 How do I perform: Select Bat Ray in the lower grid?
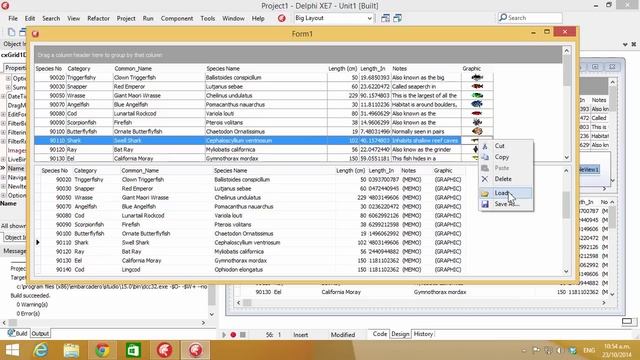tap(131, 252)
